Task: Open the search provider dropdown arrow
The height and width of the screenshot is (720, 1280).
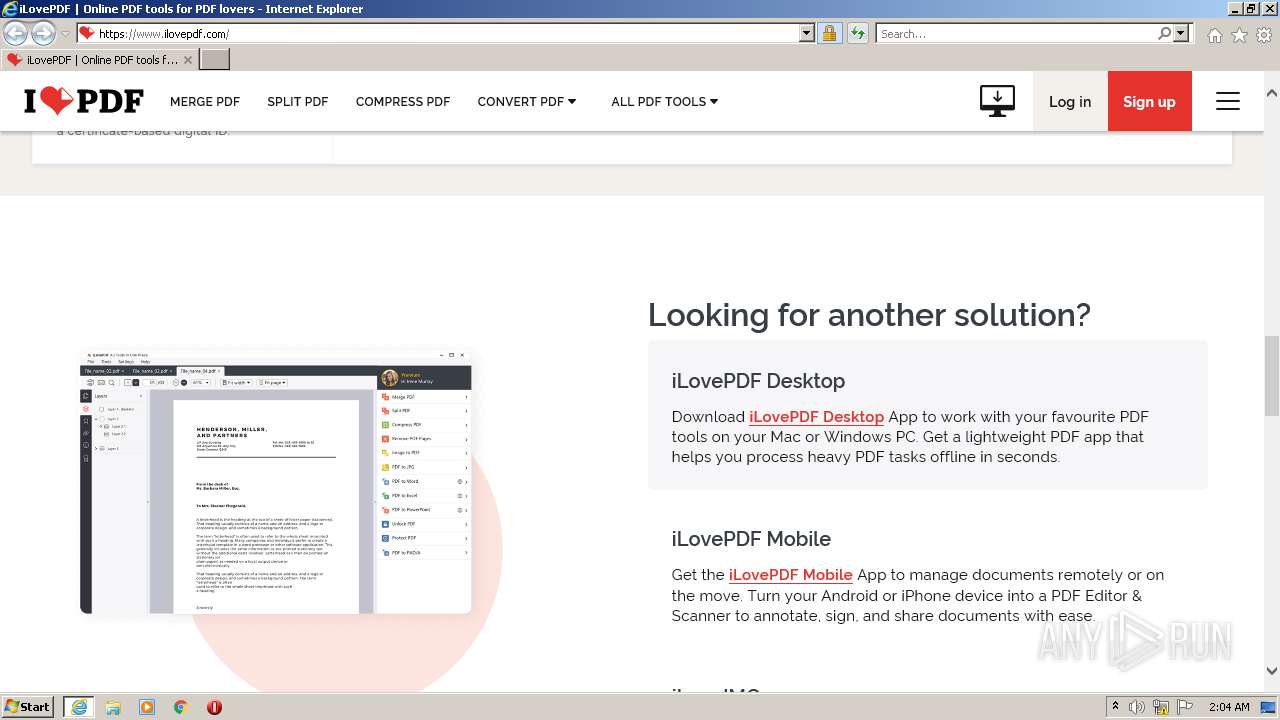Action: click(1181, 33)
